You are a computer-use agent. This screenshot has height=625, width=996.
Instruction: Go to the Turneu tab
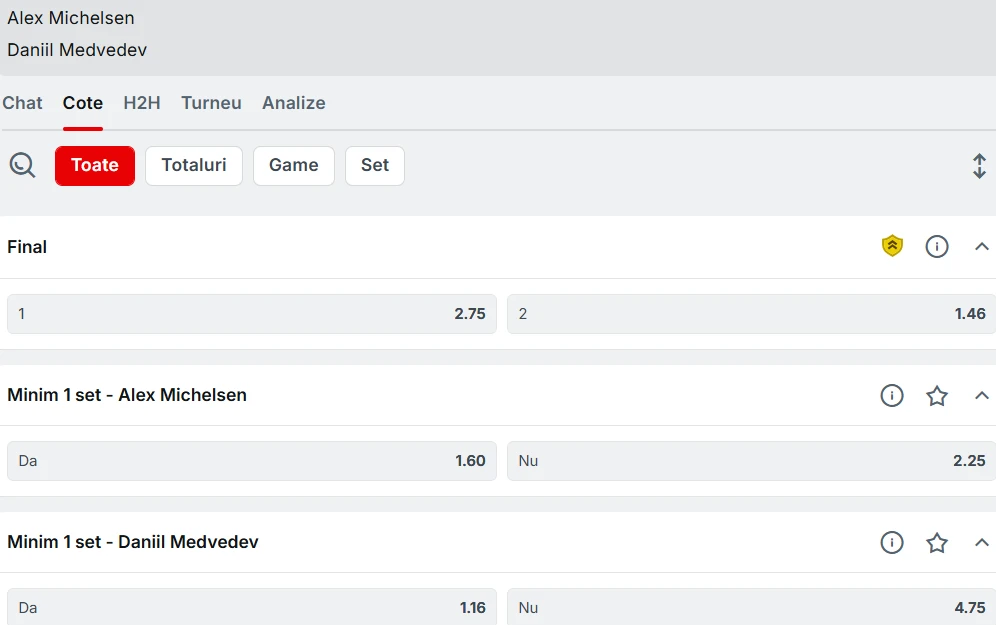(211, 103)
